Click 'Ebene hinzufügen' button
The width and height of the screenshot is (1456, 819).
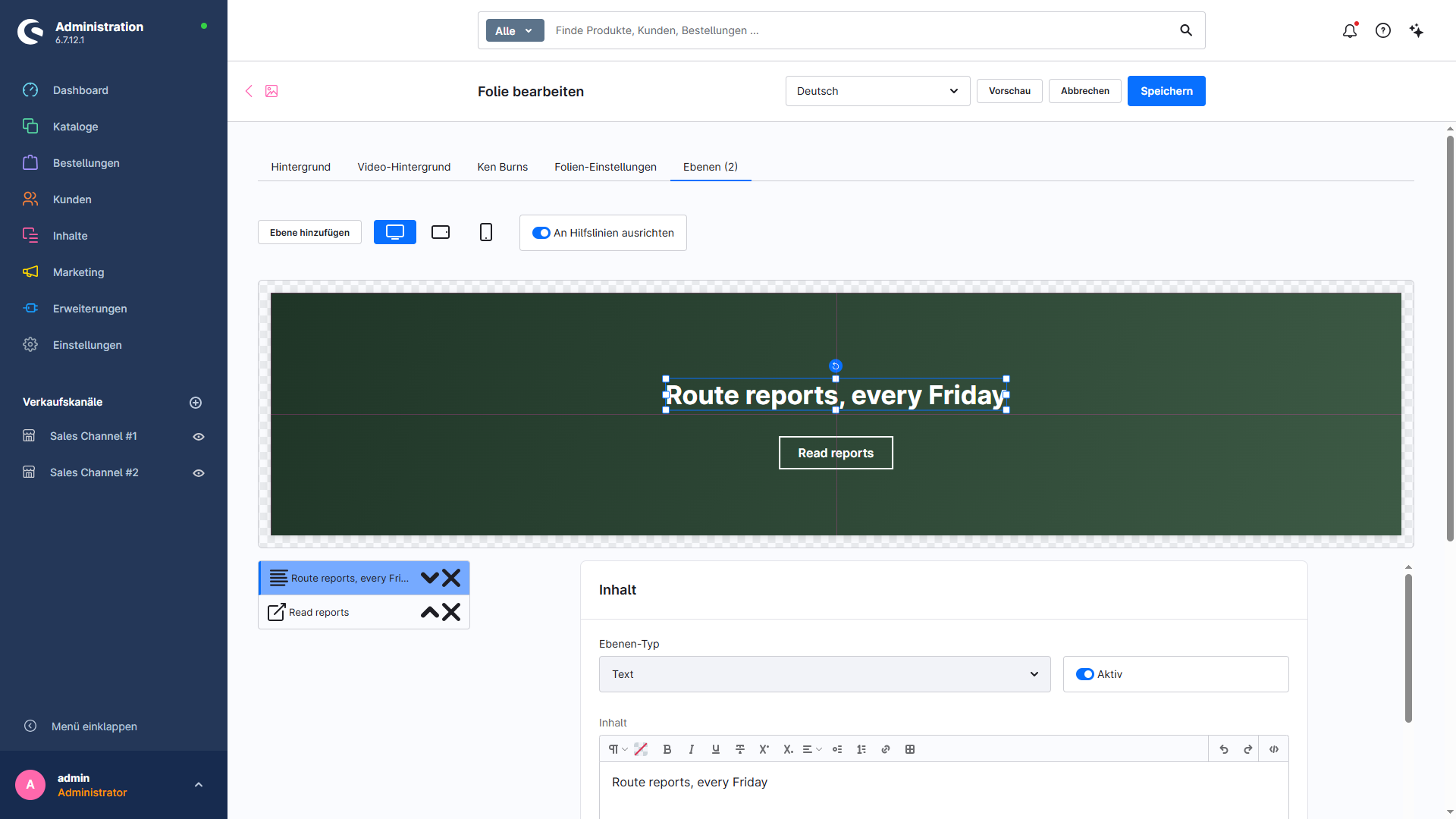309,232
